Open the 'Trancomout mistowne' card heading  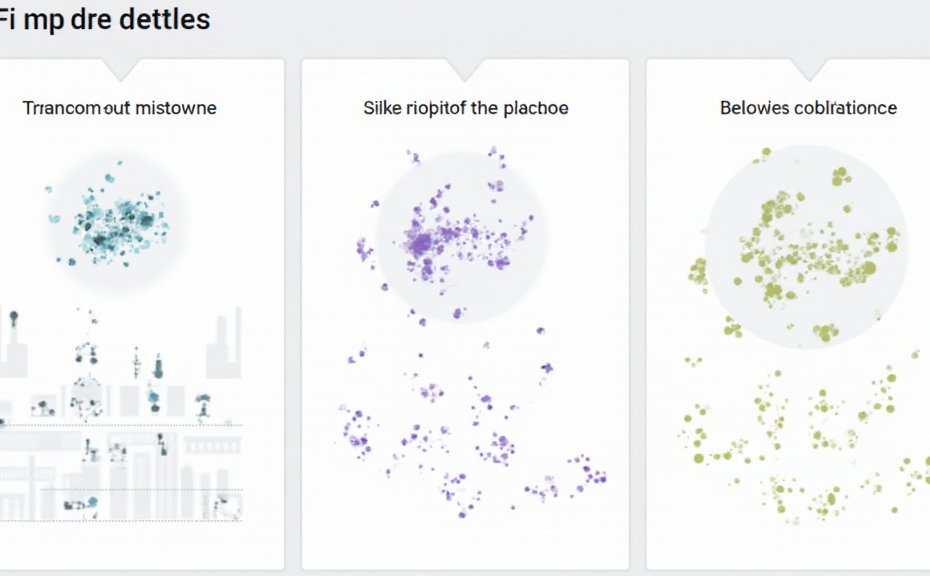(x=120, y=108)
